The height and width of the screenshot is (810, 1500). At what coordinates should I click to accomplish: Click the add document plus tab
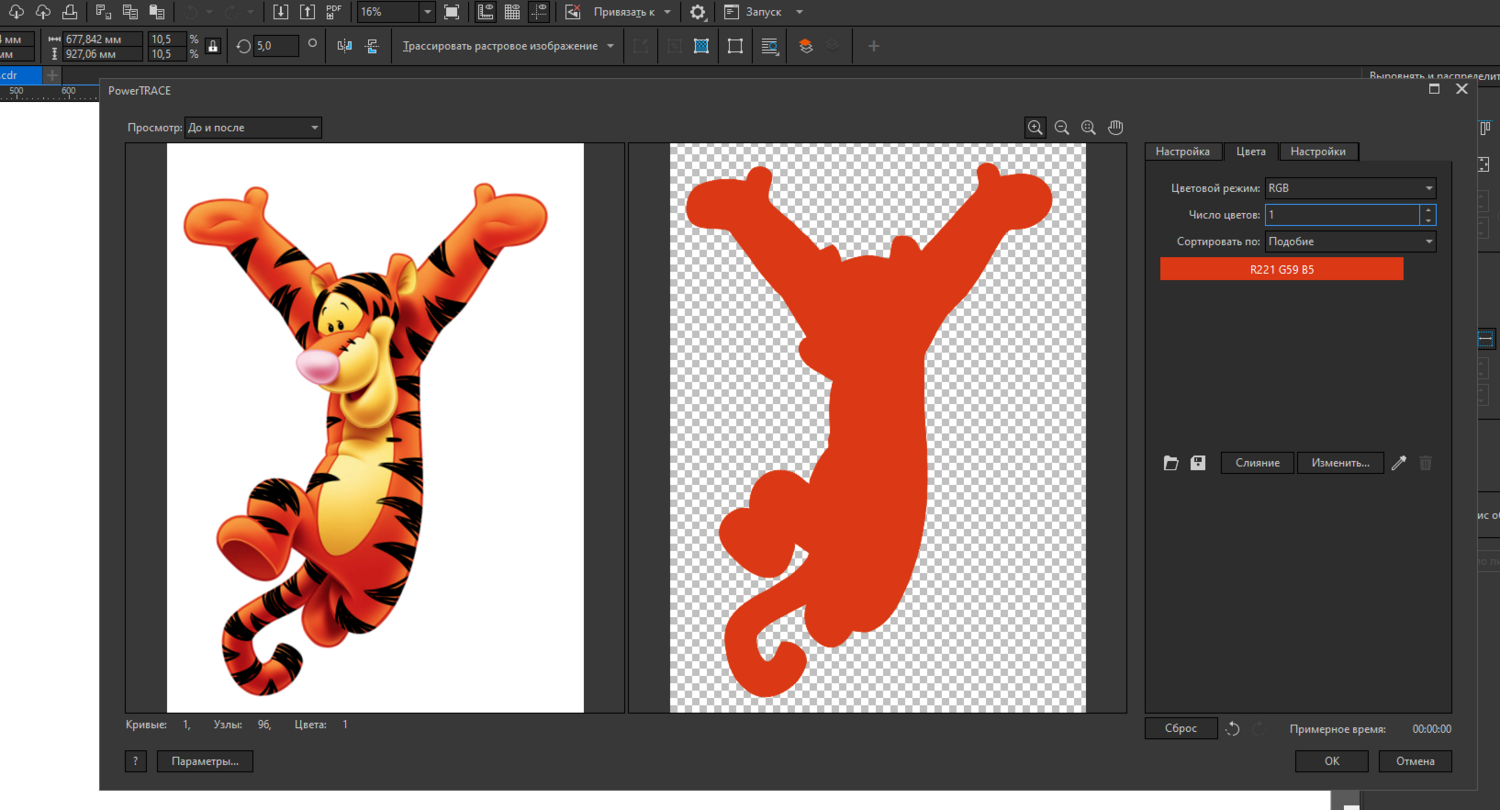point(53,75)
